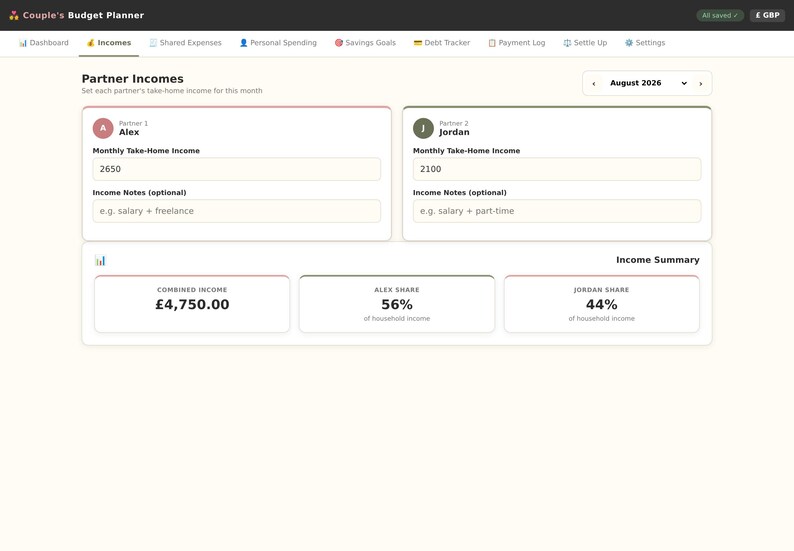Click the Payment Log clipboard icon
The width and height of the screenshot is (794, 551).
[x=492, y=43]
